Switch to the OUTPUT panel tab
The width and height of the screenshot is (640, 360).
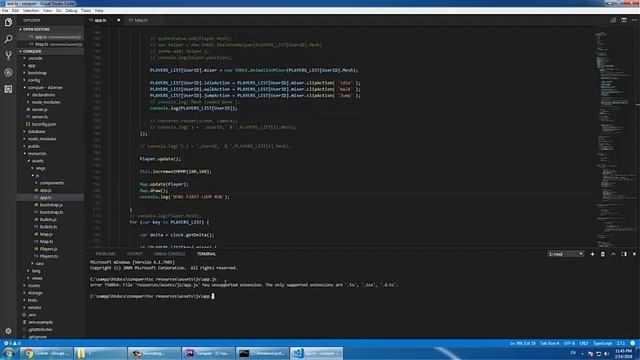click(134, 254)
